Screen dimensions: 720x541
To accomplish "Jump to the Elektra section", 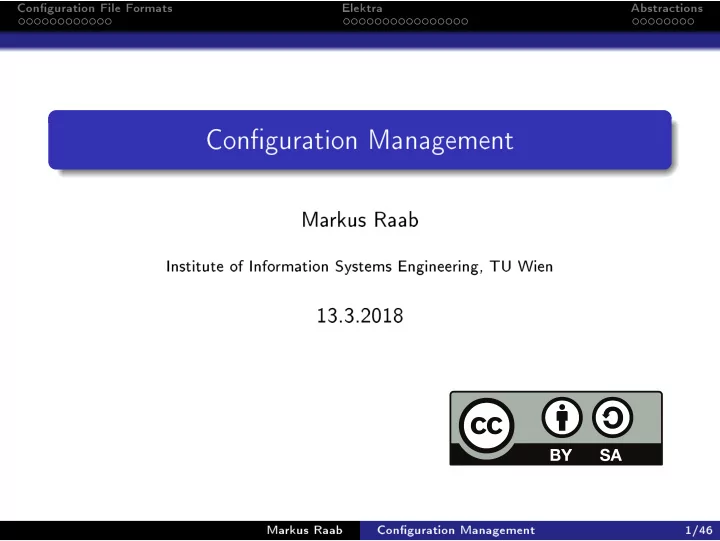I will pos(362,8).
